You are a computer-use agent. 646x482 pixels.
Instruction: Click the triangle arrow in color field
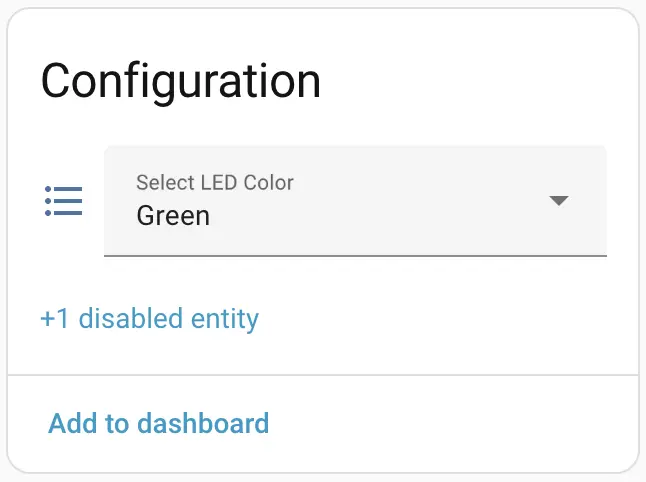point(559,201)
